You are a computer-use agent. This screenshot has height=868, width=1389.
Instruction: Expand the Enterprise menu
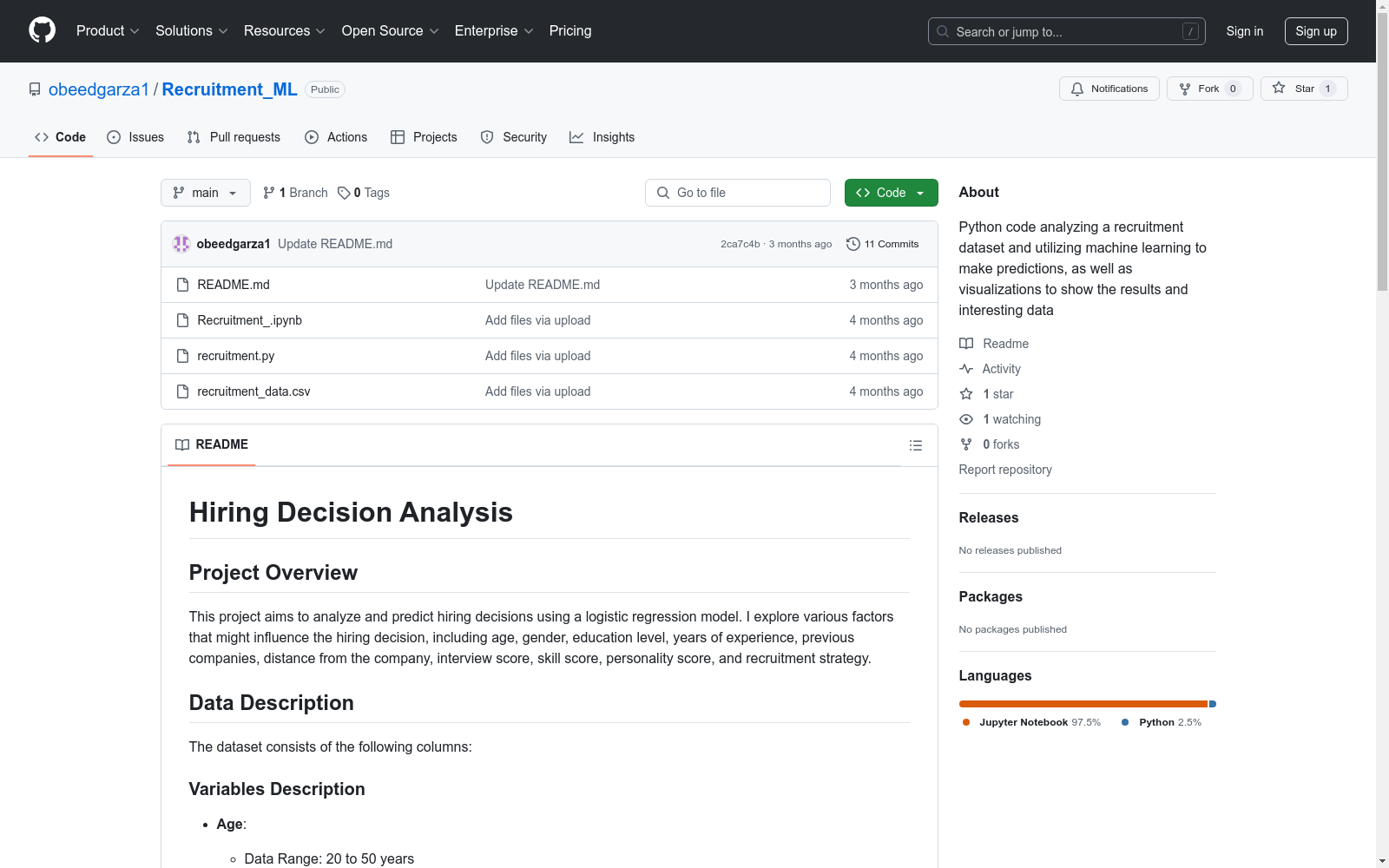pyautogui.click(x=493, y=30)
